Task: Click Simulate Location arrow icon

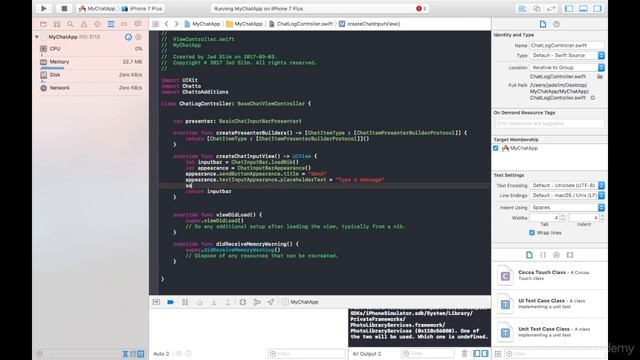Action: [271, 302]
